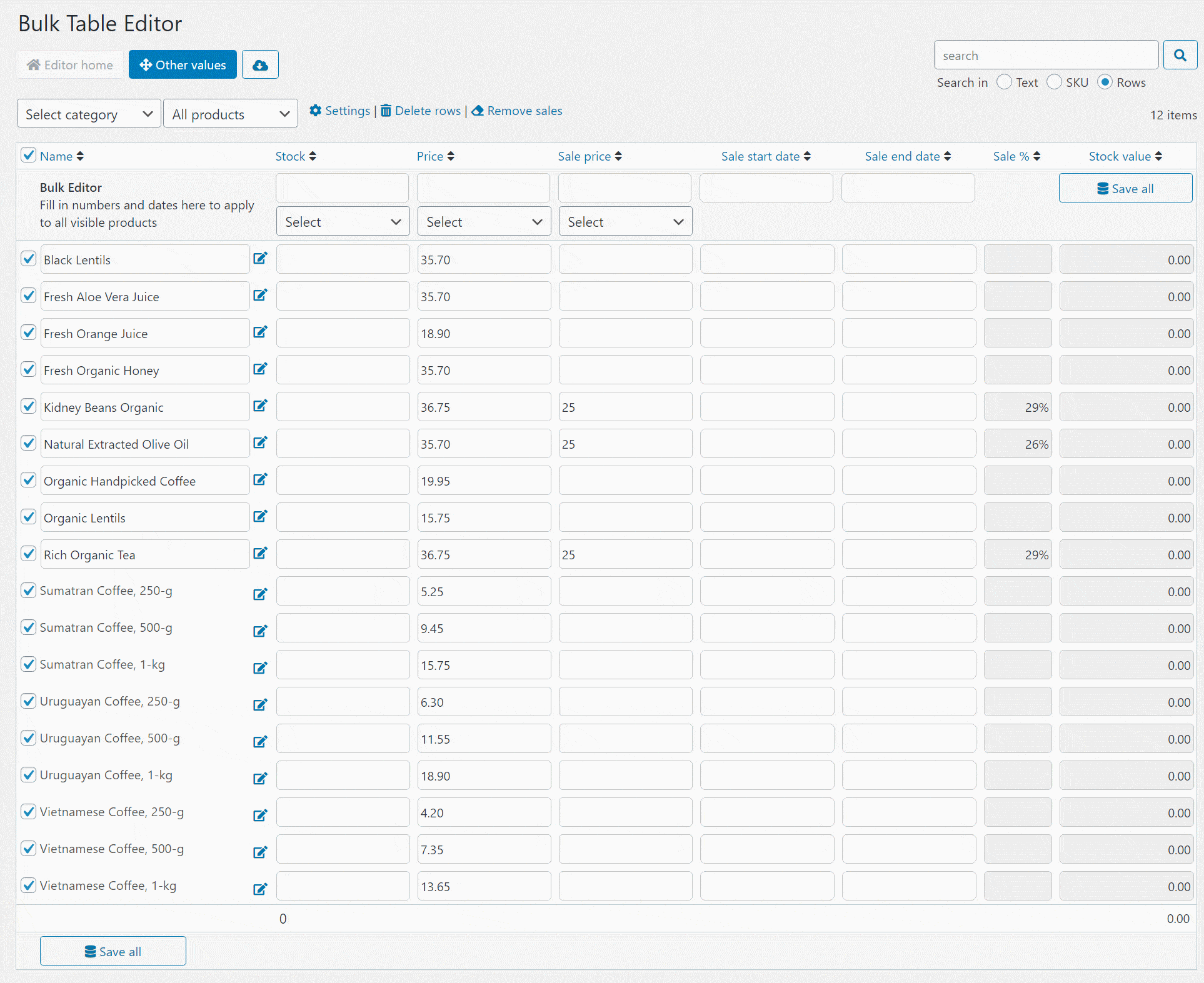Click the edit icon for Vietnamese Coffee, 1-kg
The width and height of the screenshot is (1204, 983).
pos(261,889)
